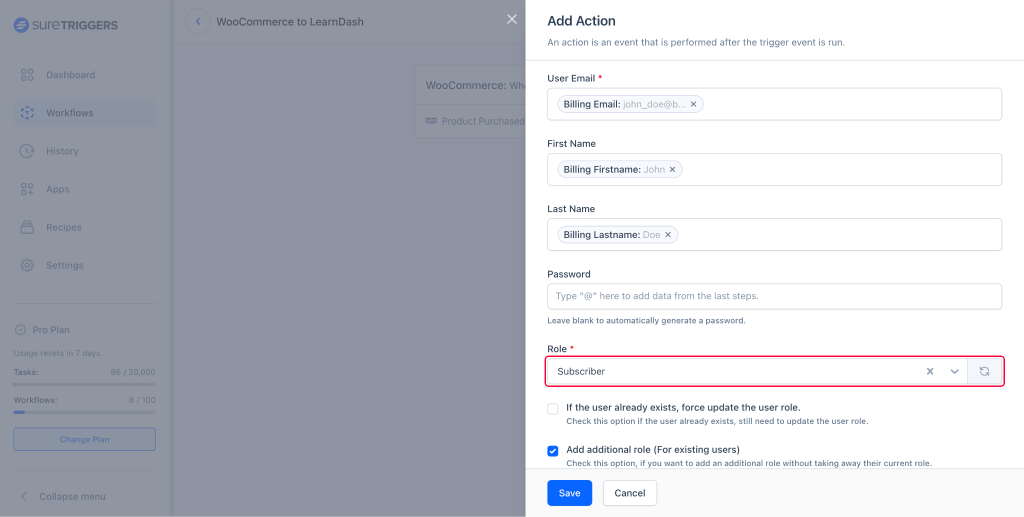Enable force update the user role checkbox

pyautogui.click(x=553, y=408)
